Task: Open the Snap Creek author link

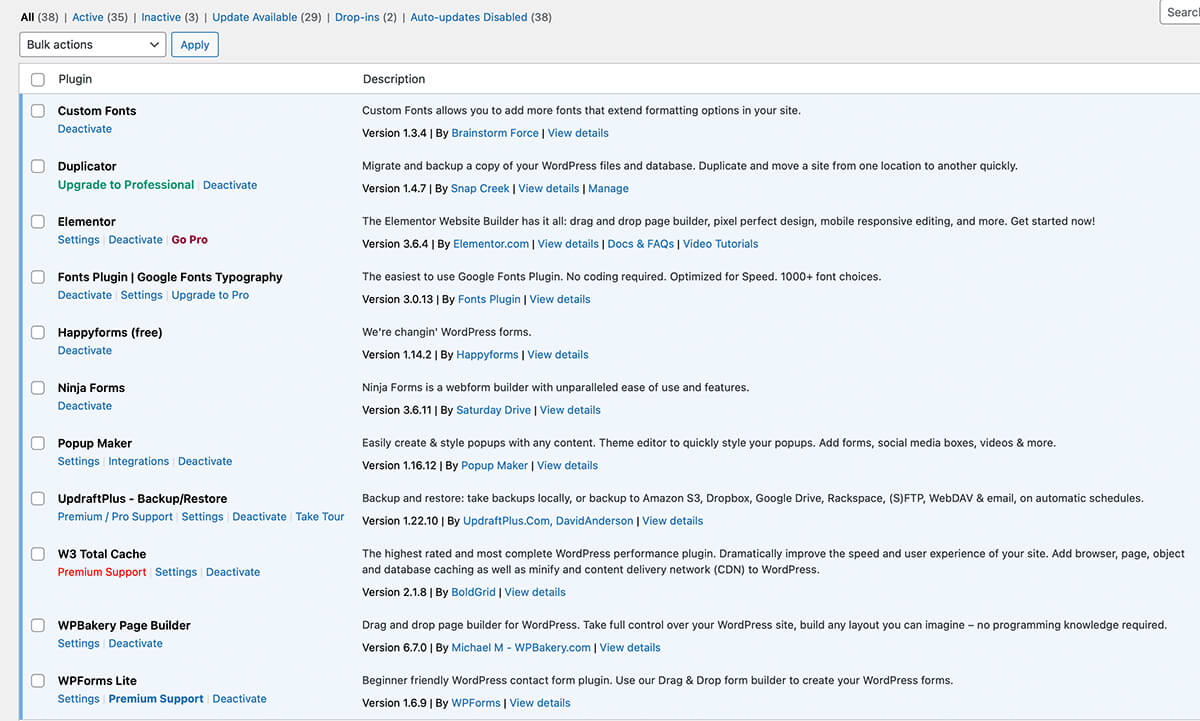Action: 480,188
